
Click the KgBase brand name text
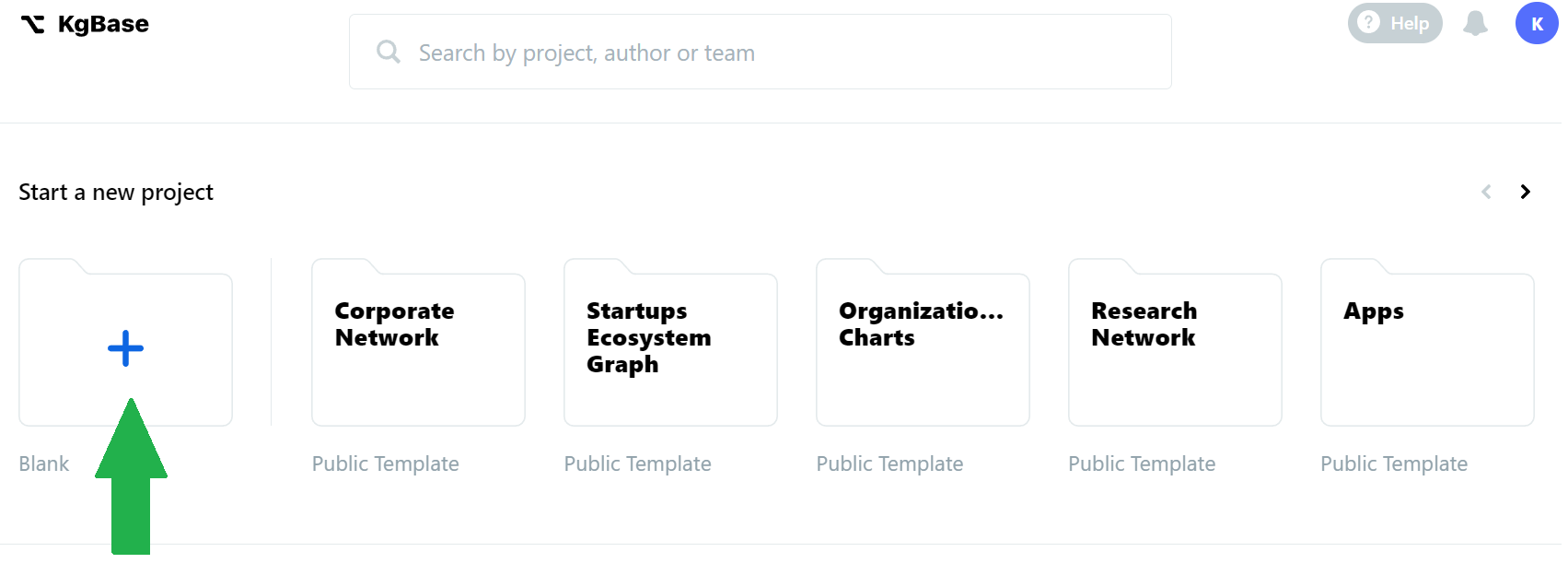tap(103, 24)
